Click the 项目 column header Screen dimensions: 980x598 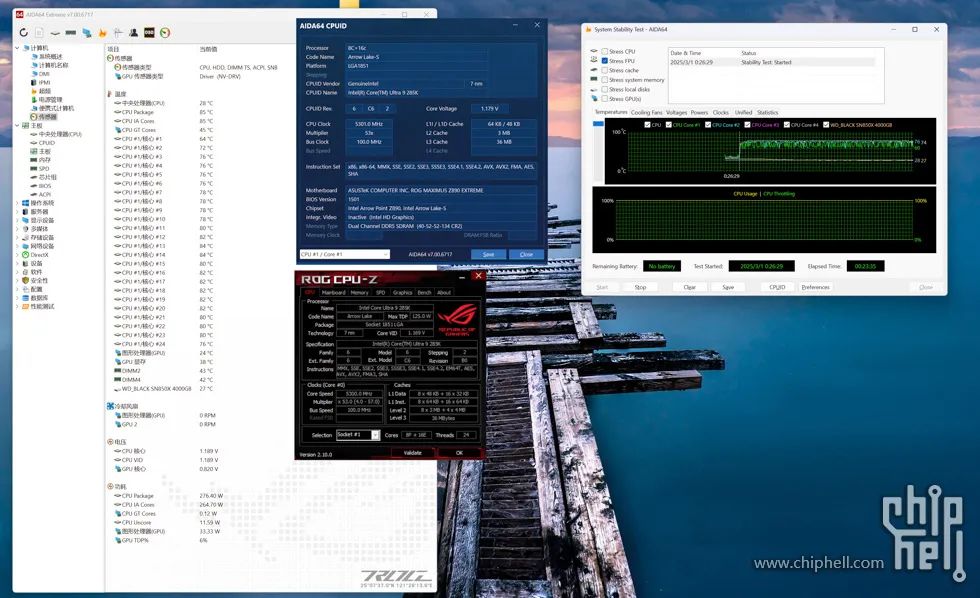[x=113, y=49]
